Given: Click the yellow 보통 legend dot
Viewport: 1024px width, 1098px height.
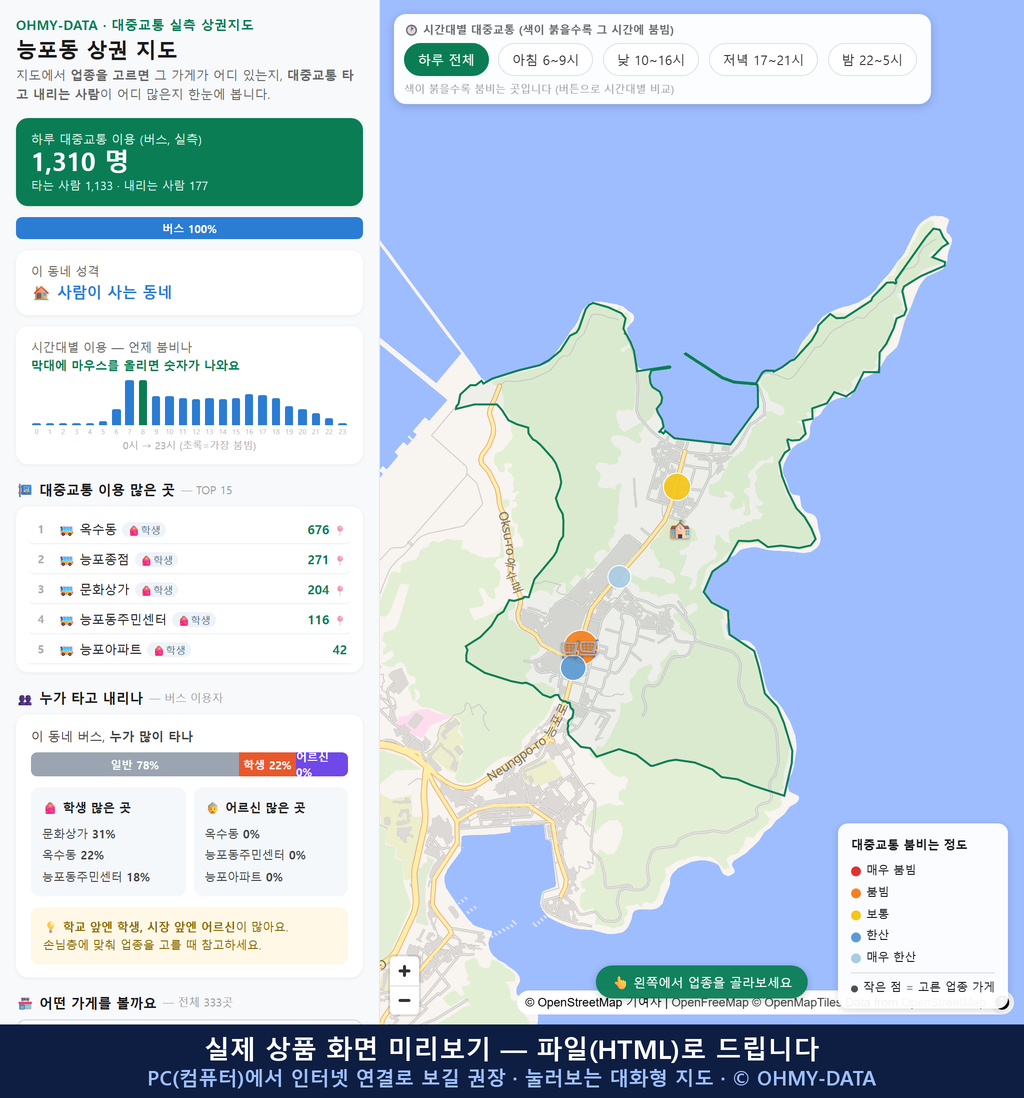Looking at the screenshot, I should coord(856,915).
